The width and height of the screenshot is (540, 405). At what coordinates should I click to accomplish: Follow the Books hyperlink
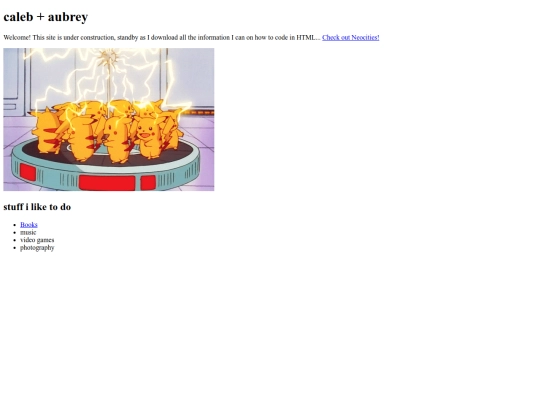[29, 225]
